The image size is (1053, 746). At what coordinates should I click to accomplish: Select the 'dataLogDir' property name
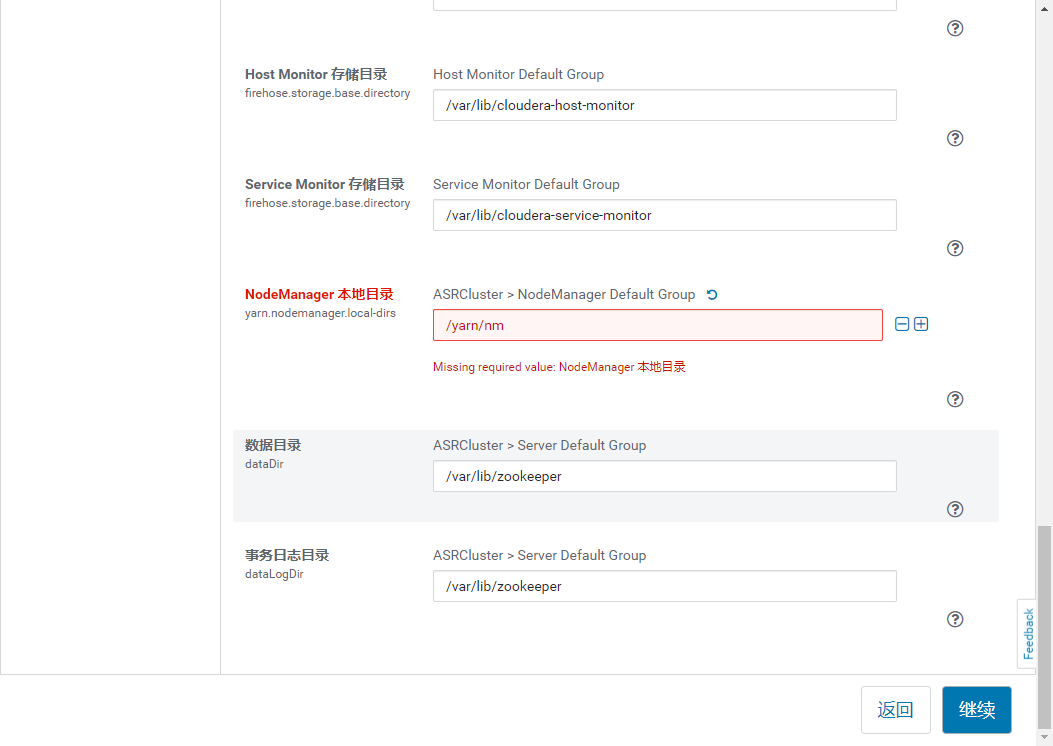[274, 574]
